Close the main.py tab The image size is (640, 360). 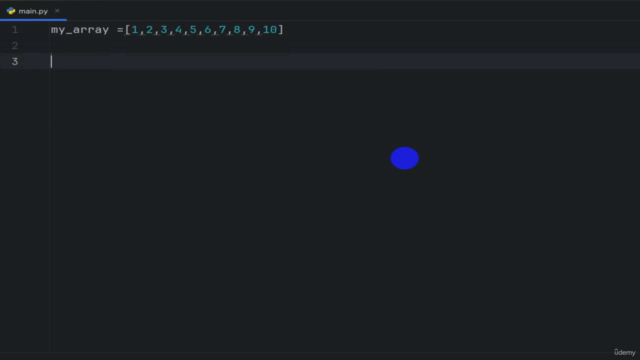pyautogui.click(x=57, y=11)
